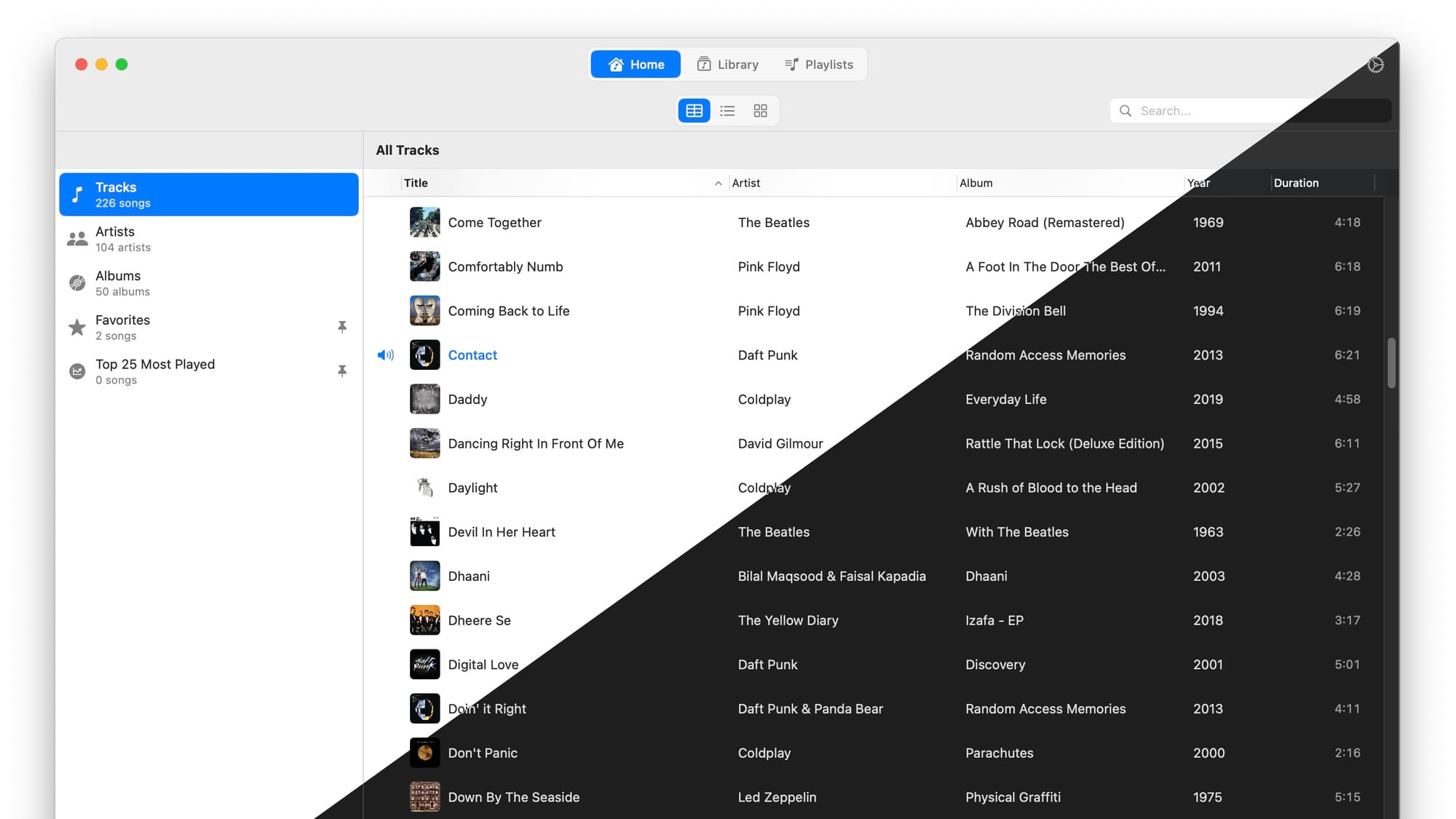The width and height of the screenshot is (1456, 819).
Task: Select the Tracks music note icon in sidebar
Action: 76,194
